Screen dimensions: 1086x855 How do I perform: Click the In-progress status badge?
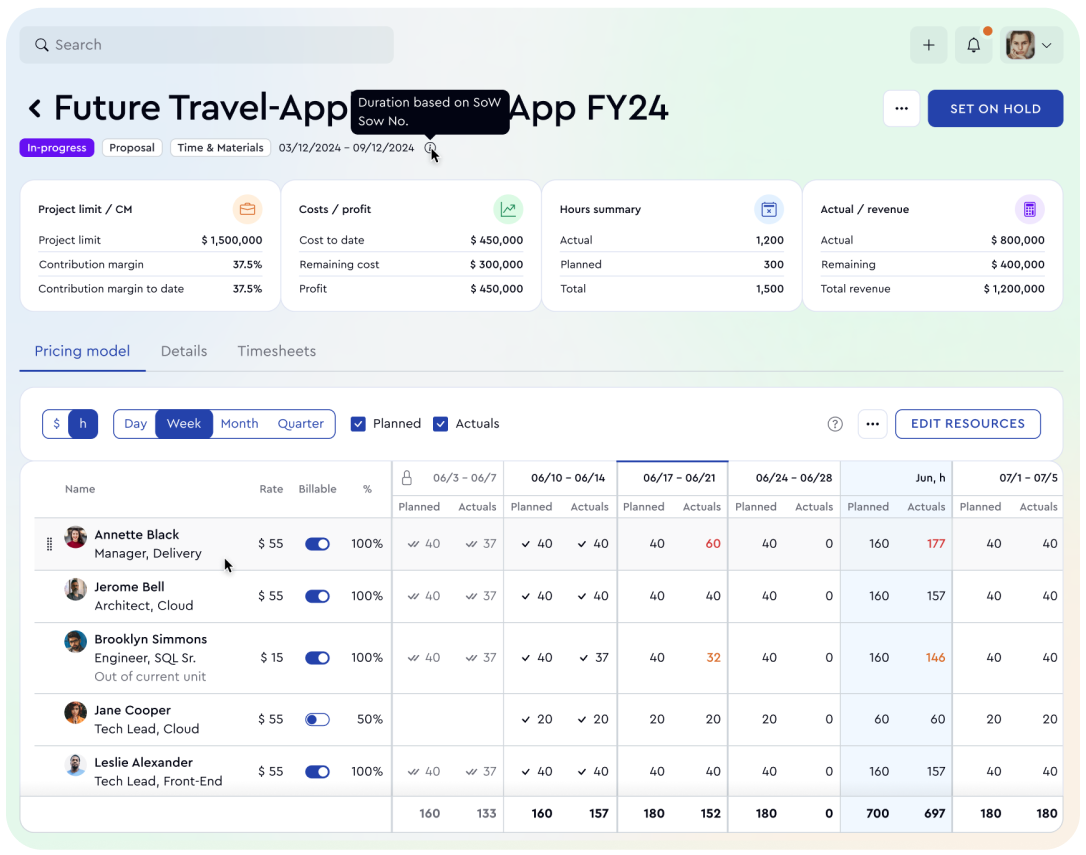[x=57, y=148]
